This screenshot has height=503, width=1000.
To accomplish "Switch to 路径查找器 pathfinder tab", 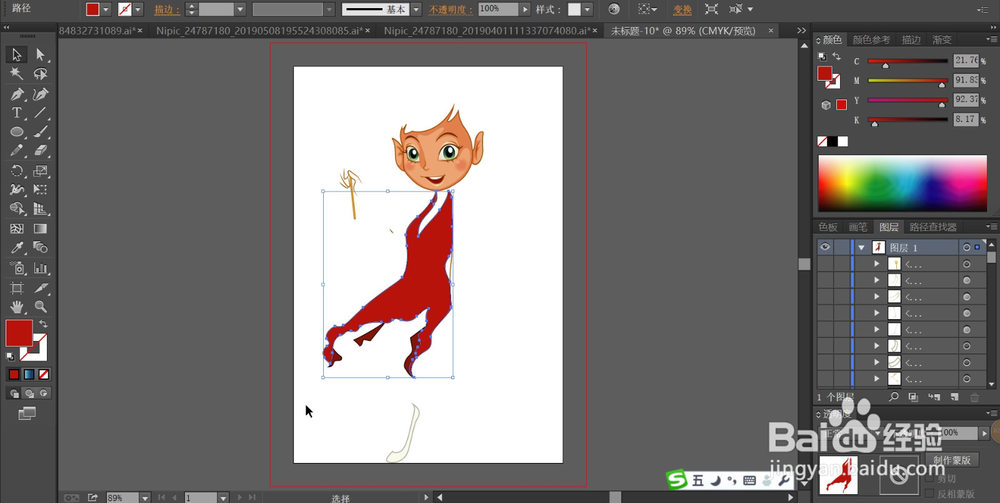I will tap(933, 227).
